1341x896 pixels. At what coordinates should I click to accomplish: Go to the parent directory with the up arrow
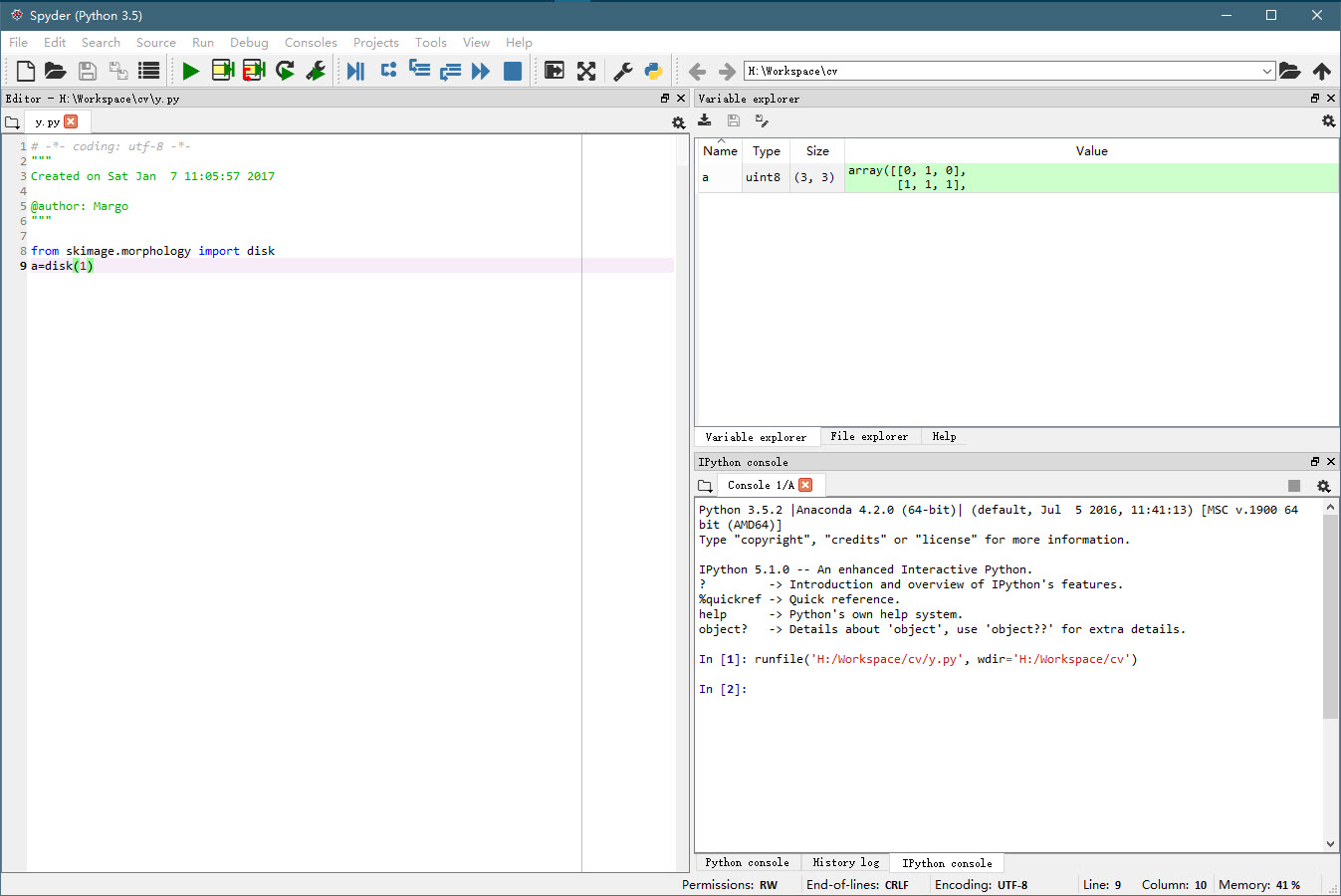(1321, 71)
